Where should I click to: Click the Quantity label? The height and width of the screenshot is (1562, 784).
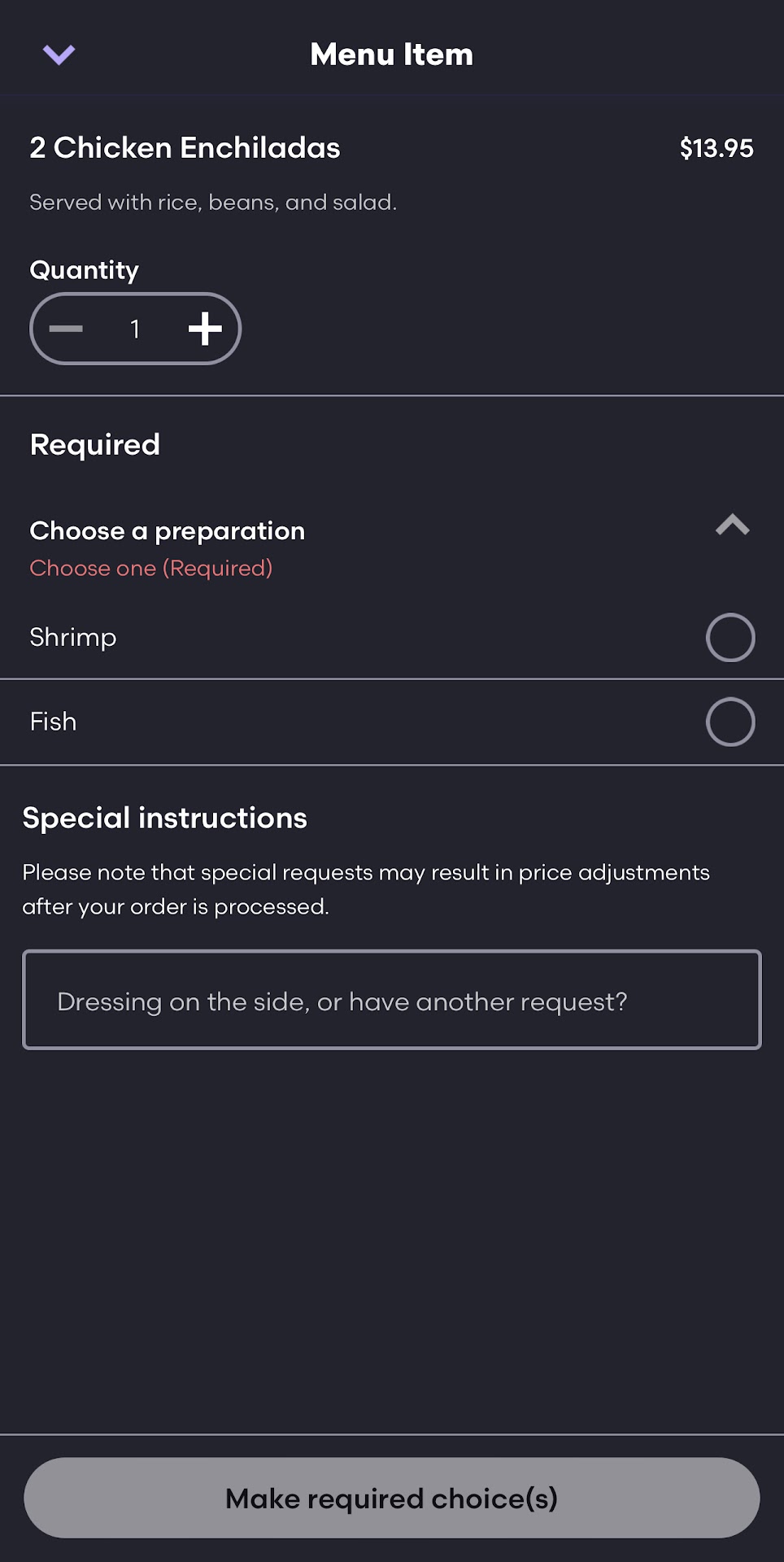tap(85, 270)
